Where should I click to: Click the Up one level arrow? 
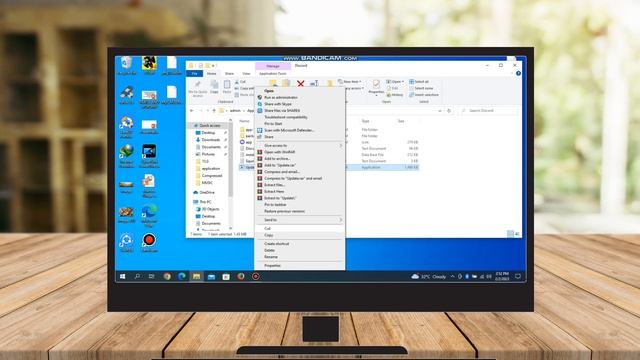pos(214,111)
